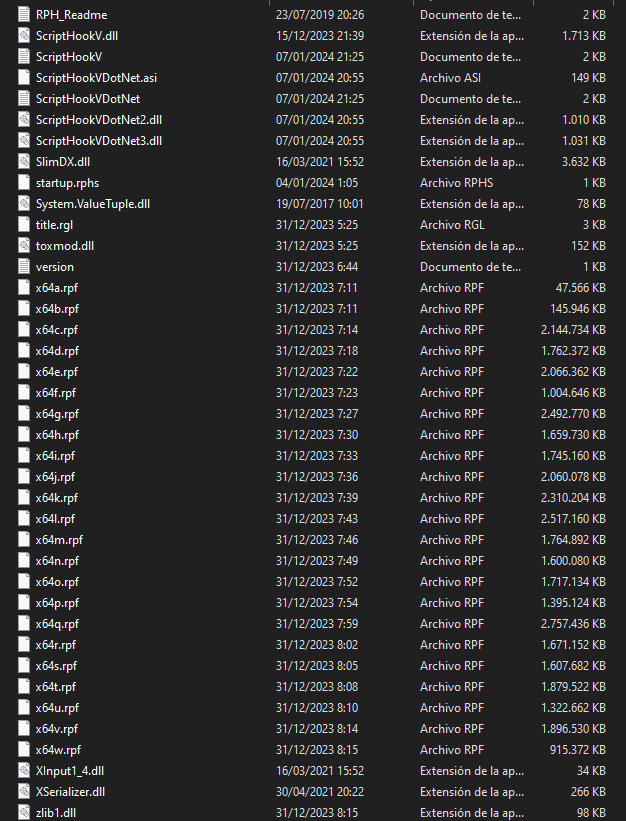Select the file named x64o.rpf
Viewport: 626px width, 821px height.
pyautogui.click(x=57, y=582)
